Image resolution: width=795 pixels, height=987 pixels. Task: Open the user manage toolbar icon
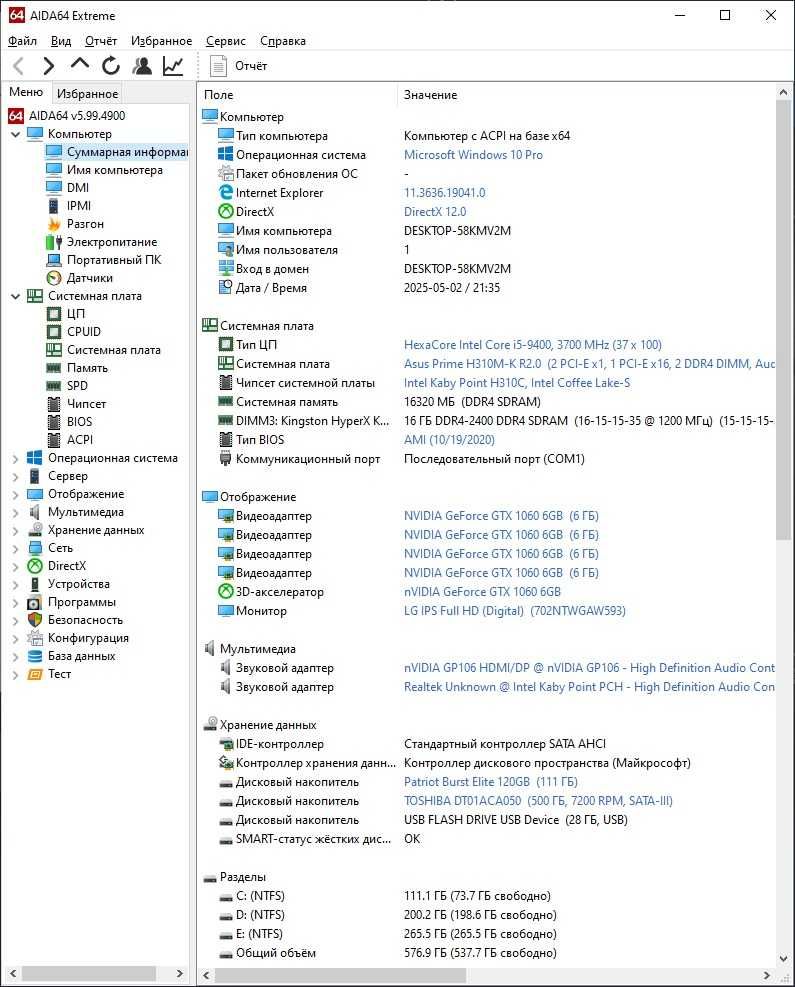click(x=142, y=65)
